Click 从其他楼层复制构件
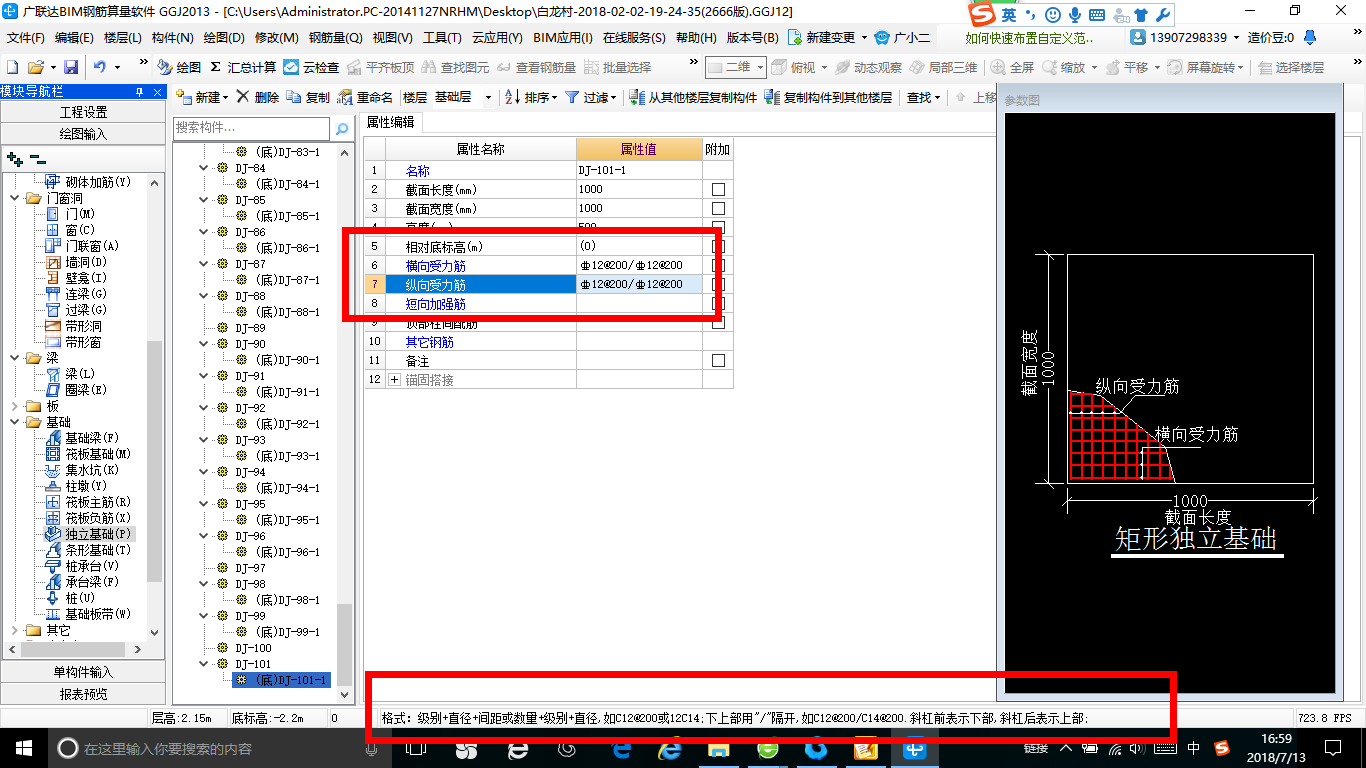1366x768 pixels. 693,97
